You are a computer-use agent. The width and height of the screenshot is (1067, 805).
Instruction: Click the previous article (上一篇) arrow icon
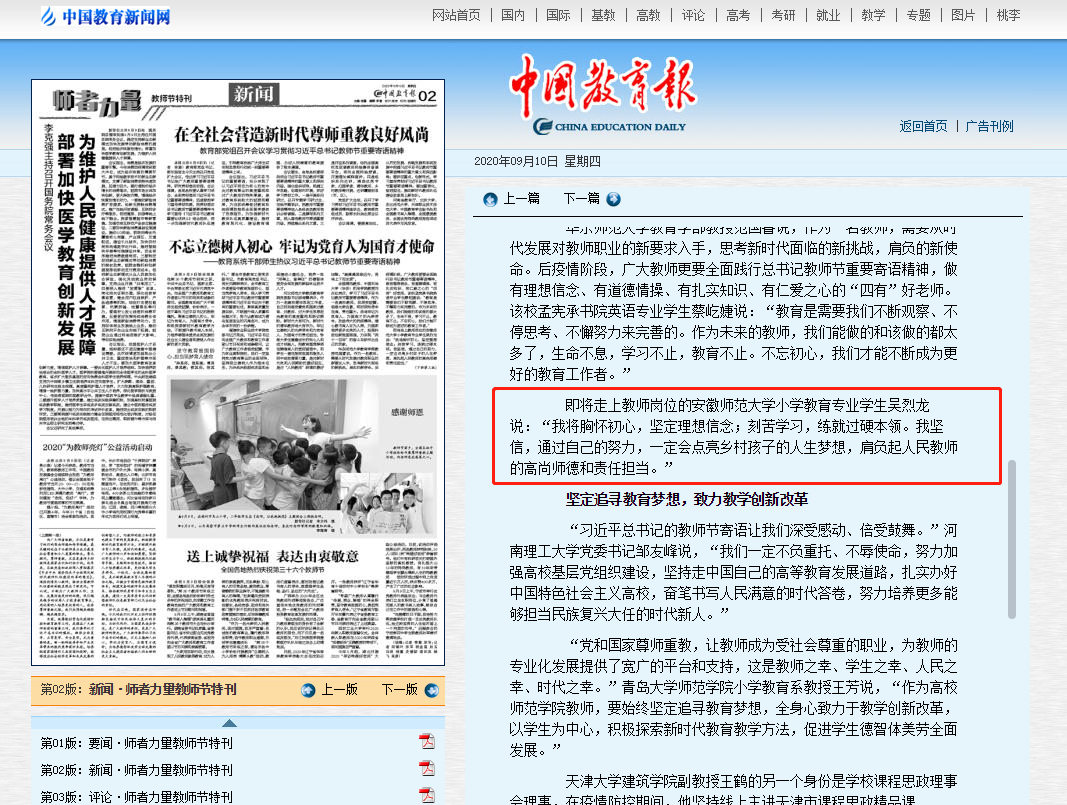point(490,199)
